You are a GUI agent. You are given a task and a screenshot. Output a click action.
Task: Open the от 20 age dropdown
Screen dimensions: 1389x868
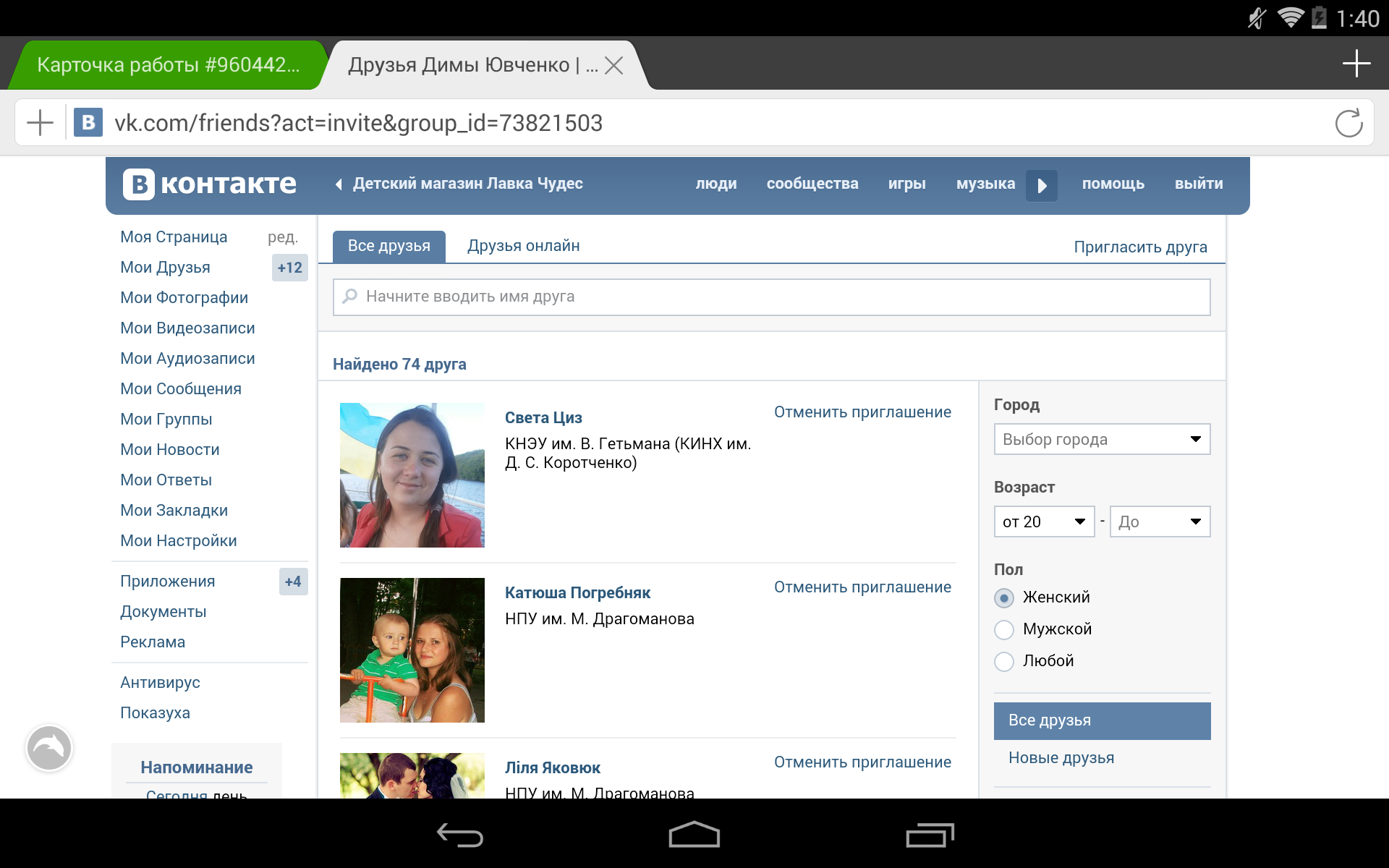(x=1044, y=522)
